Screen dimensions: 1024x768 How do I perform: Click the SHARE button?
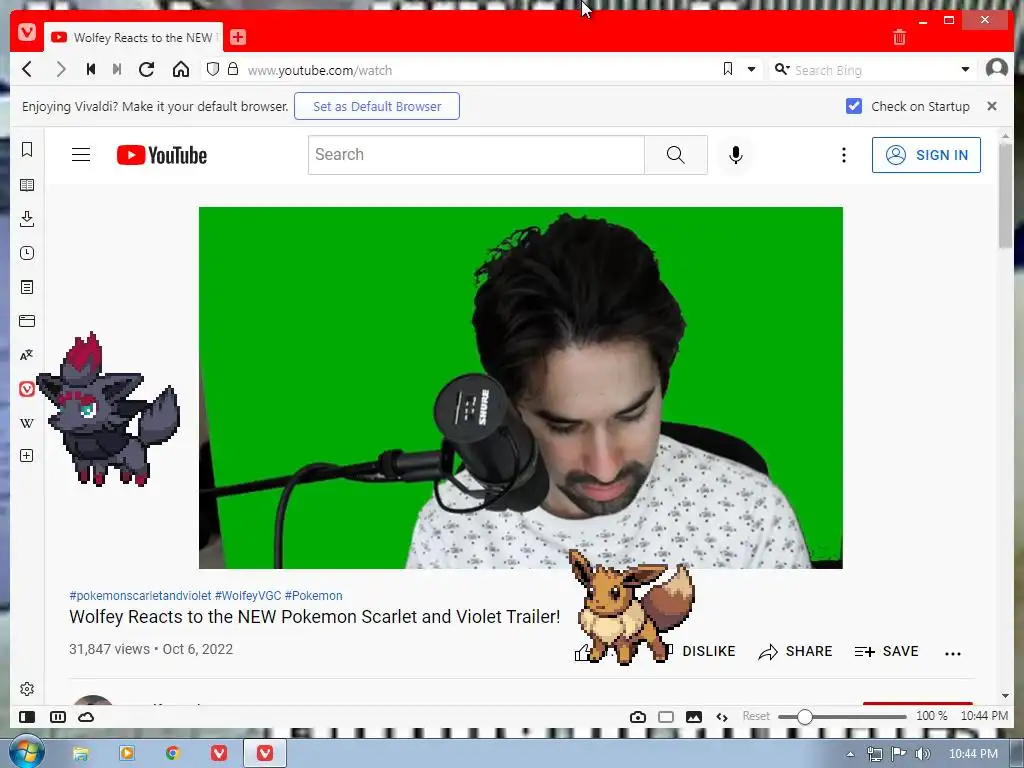(795, 651)
